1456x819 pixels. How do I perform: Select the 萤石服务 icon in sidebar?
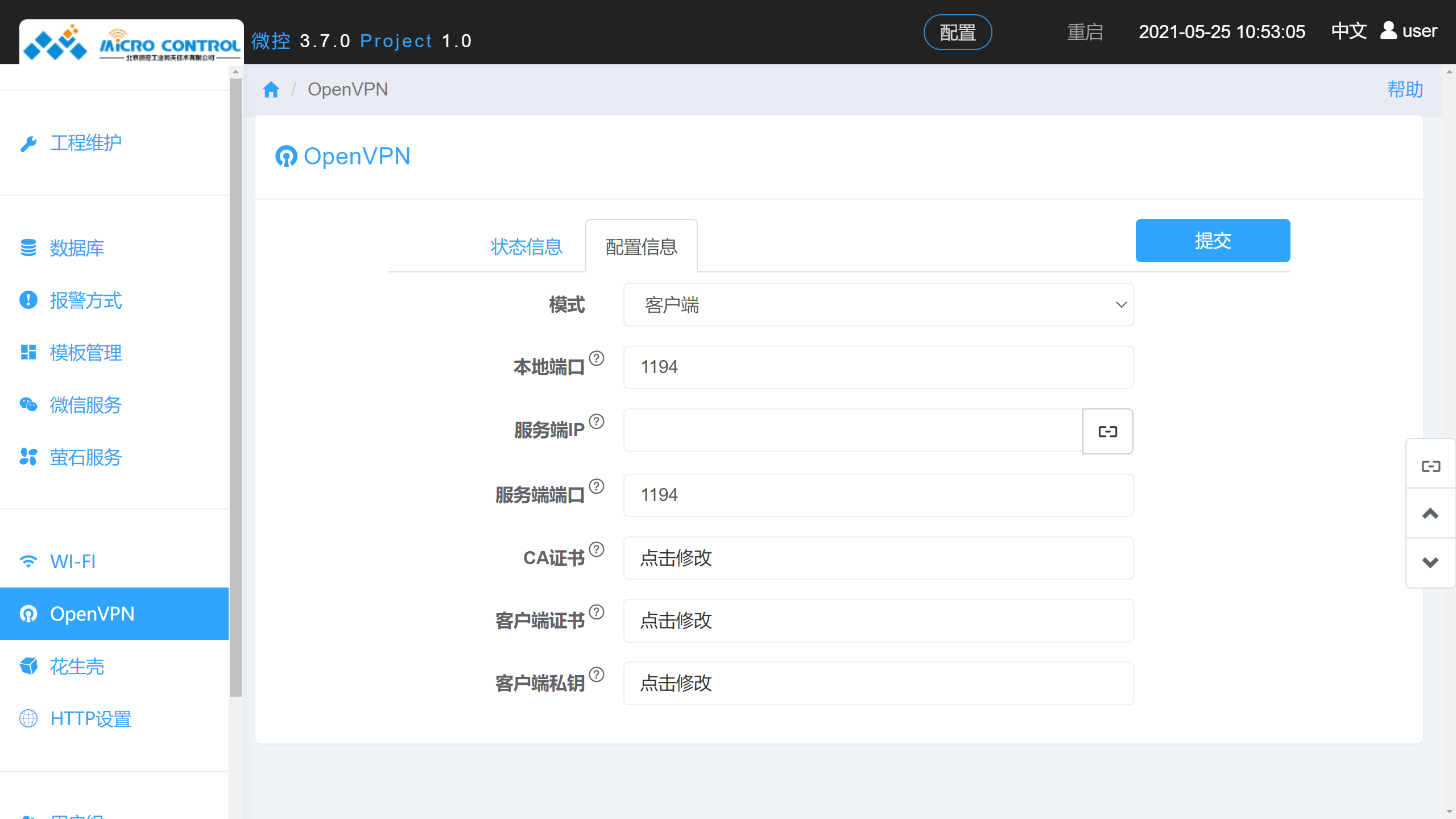28,457
